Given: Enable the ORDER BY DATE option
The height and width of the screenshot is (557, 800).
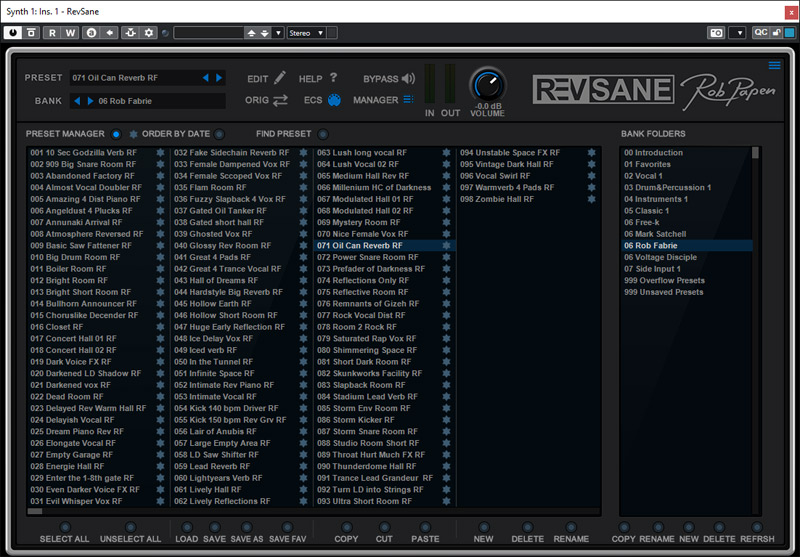Looking at the screenshot, I should 219,134.
